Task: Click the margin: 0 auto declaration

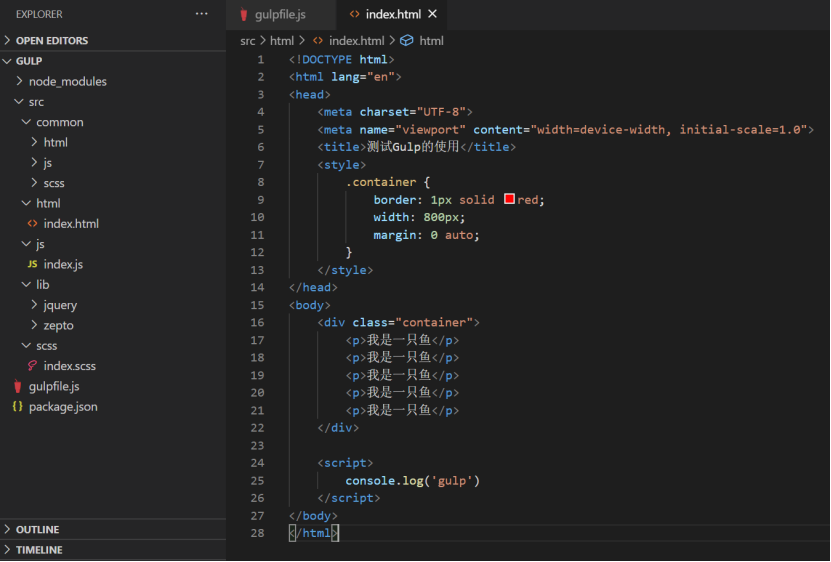Action: coord(426,235)
